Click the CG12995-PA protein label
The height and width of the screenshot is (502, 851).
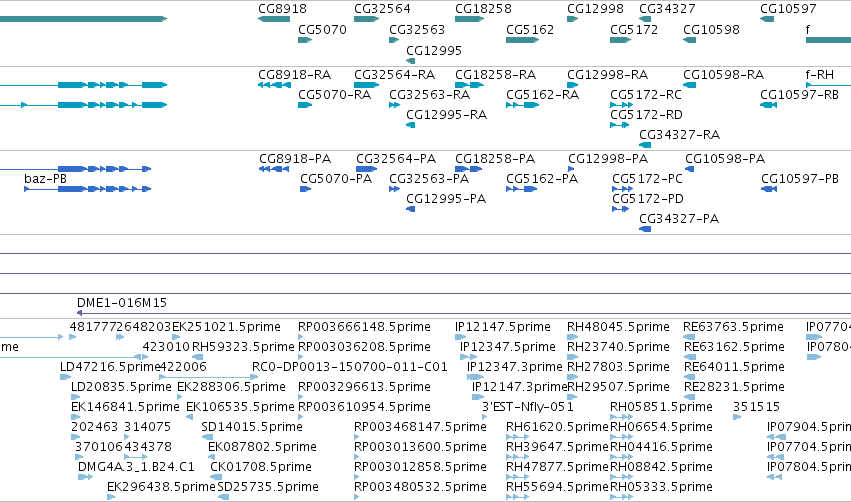point(446,199)
